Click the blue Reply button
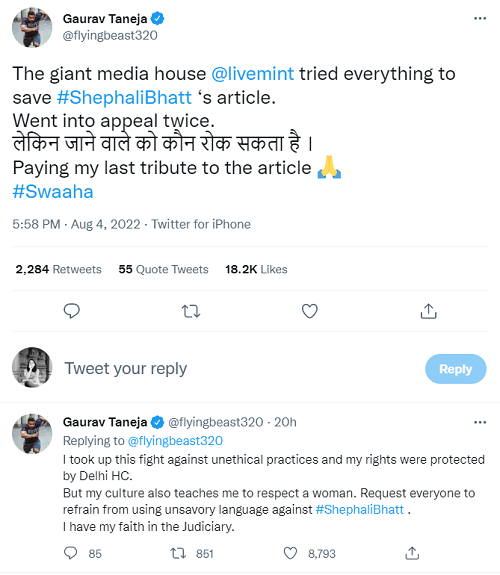 click(456, 369)
